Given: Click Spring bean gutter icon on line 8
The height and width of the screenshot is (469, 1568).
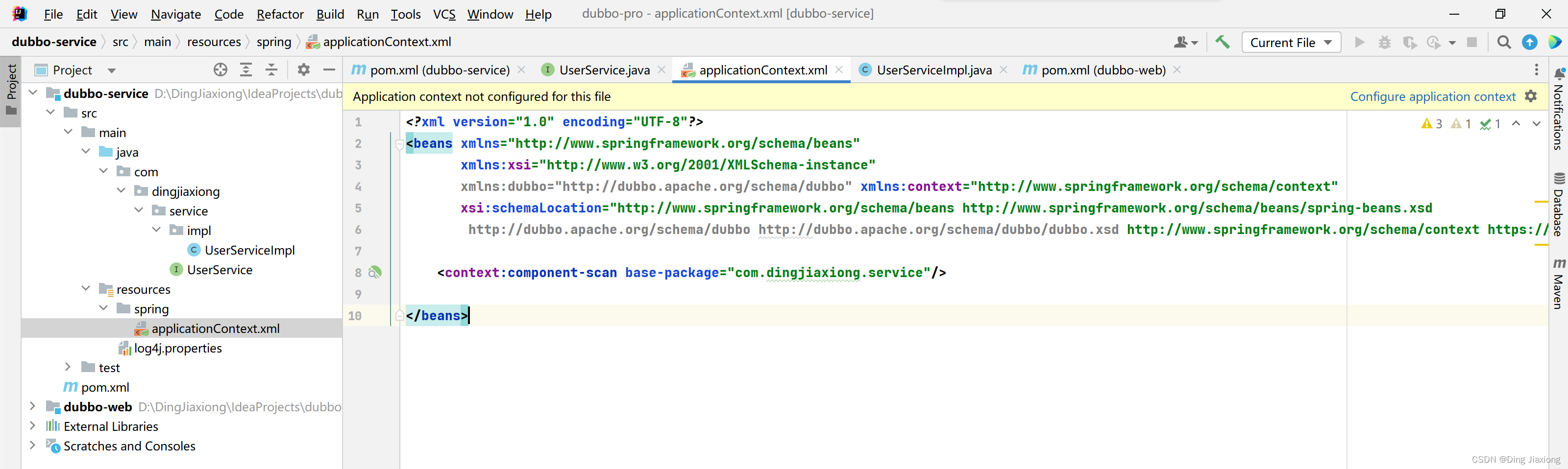Looking at the screenshot, I should [x=375, y=273].
